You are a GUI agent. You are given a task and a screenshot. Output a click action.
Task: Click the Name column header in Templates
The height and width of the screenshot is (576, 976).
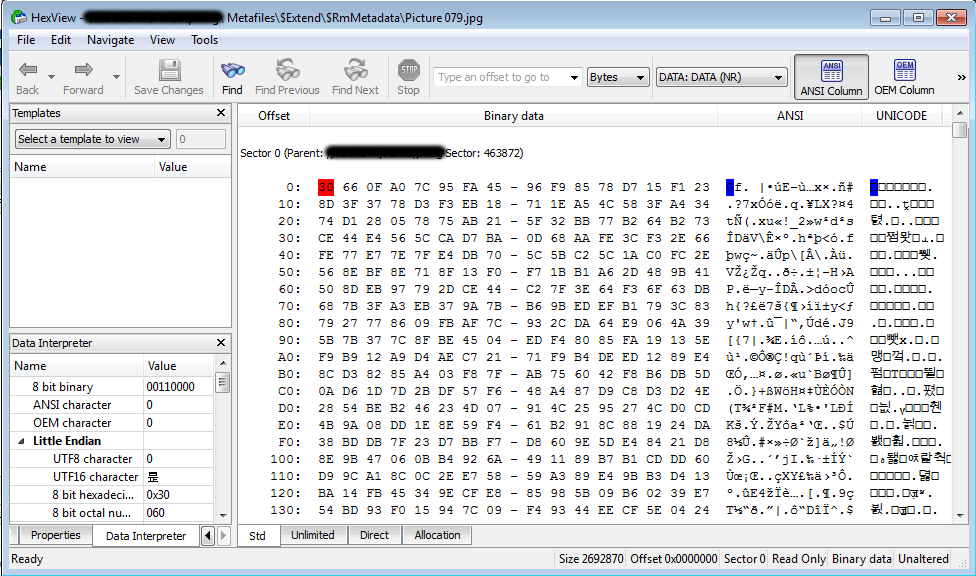[x=82, y=167]
